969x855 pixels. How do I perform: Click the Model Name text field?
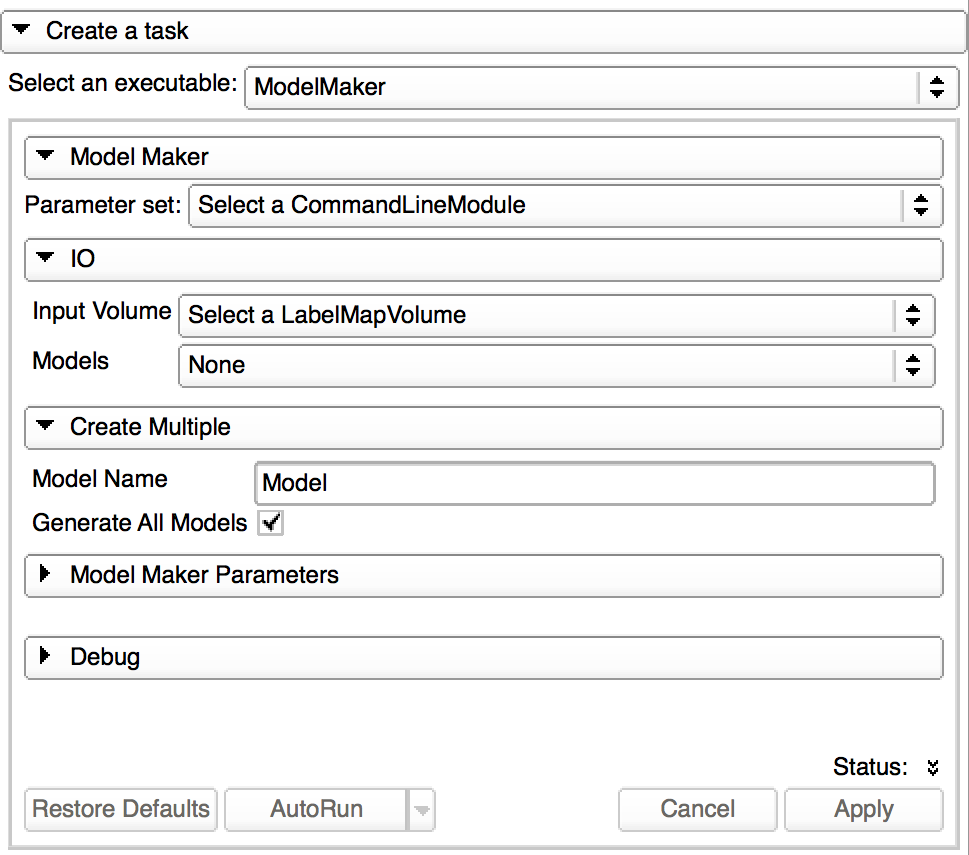click(594, 484)
